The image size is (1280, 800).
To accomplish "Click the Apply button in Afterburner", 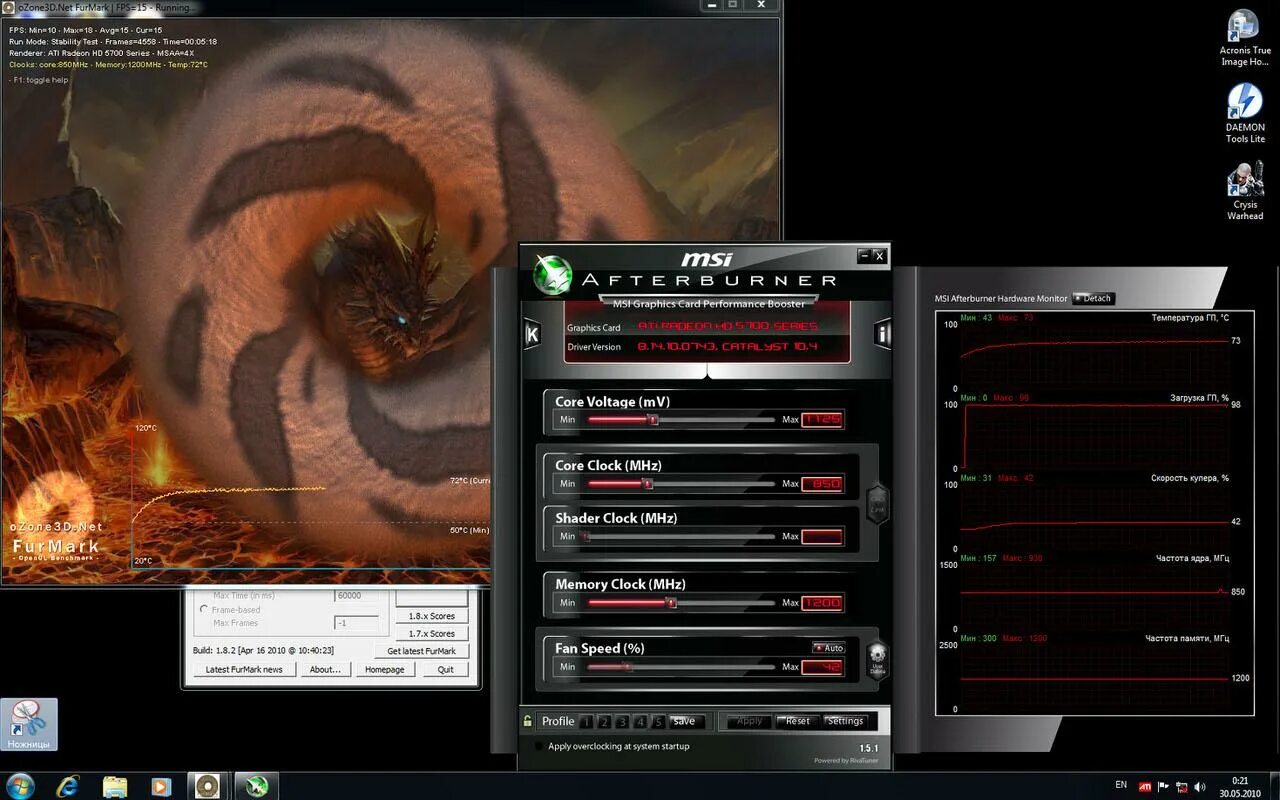I will tap(749, 721).
